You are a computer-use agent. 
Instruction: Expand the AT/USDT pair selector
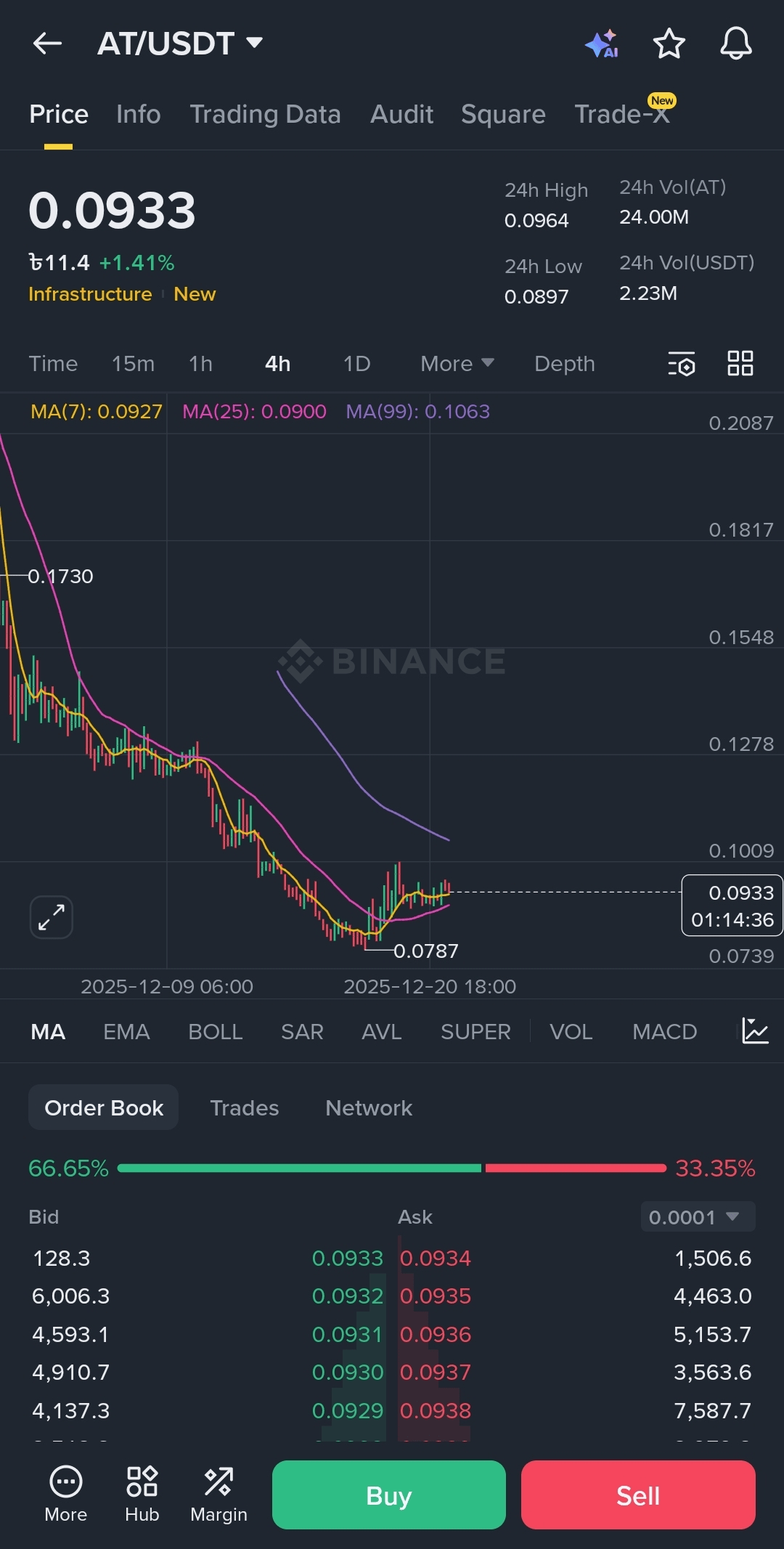point(180,44)
